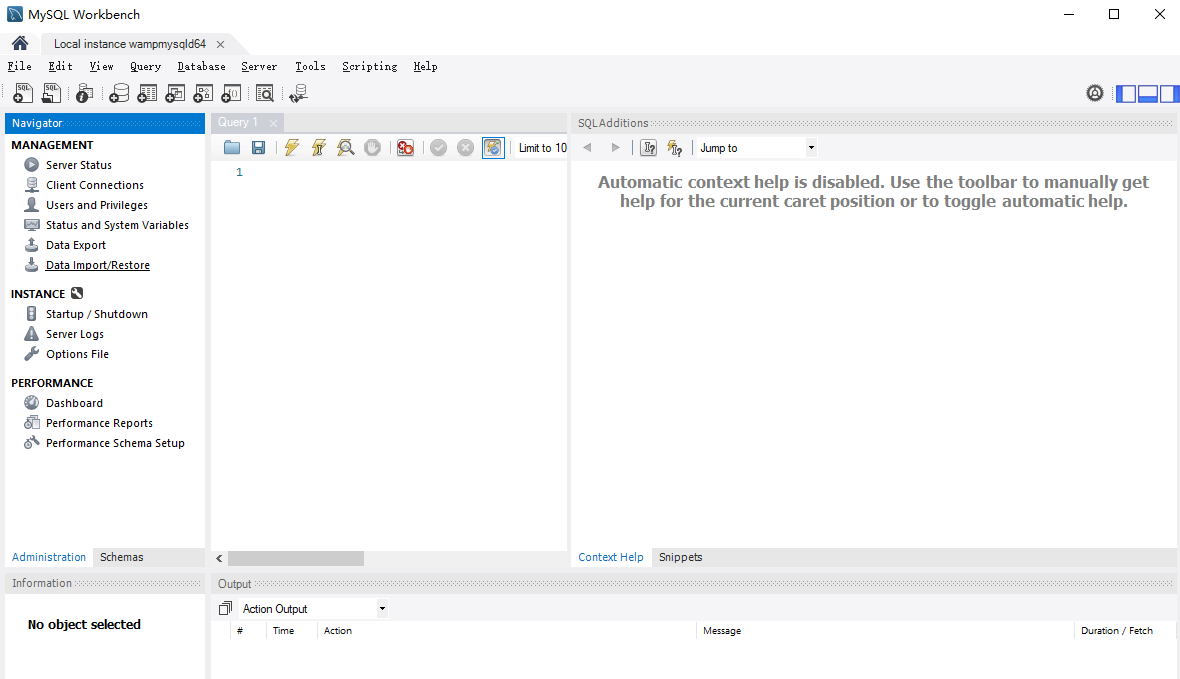Viewport: 1180px width, 679px height.
Task: Search table data icon
Action: coord(265,93)
